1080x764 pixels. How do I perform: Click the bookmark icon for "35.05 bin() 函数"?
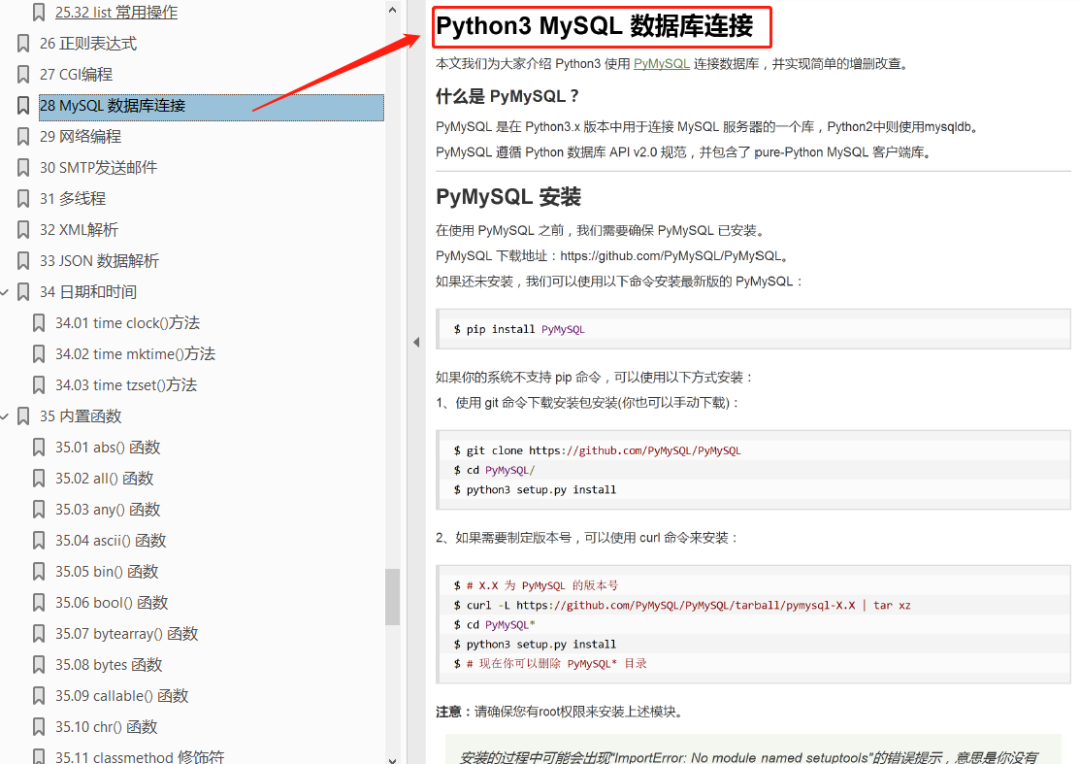[x=38, y=571]
